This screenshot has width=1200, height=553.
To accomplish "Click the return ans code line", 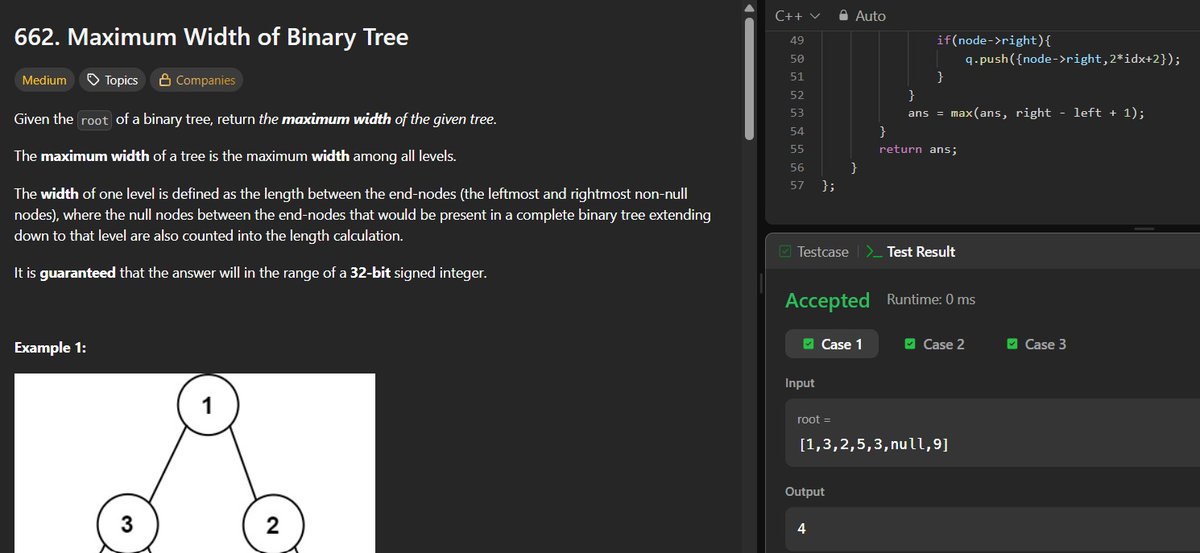I will click(x=918, y=149).
